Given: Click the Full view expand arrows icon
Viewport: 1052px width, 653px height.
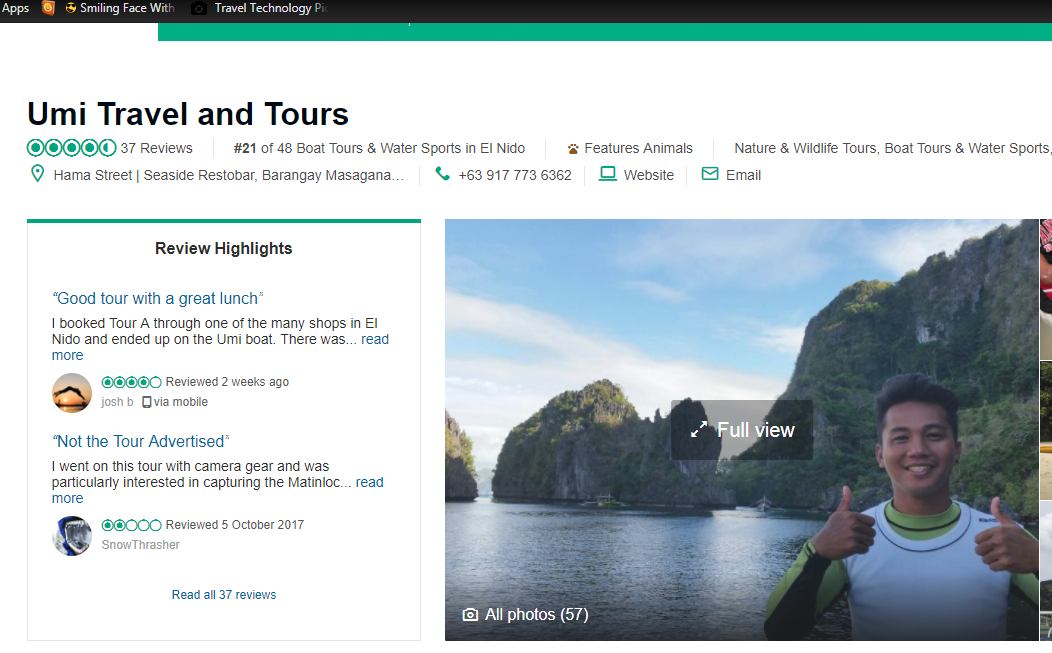Looking at the screenshot, I should tap(698, 430).
